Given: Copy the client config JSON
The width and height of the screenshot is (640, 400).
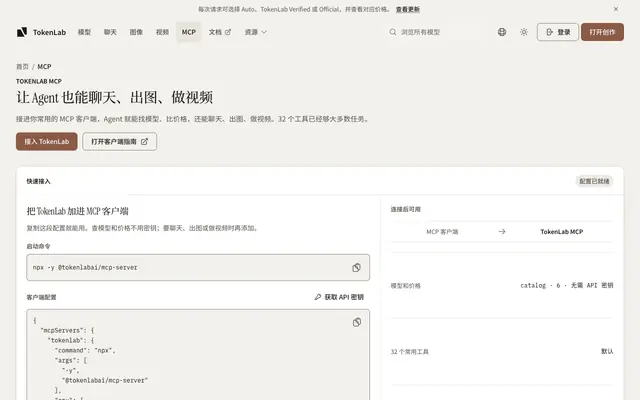Looking at the screenshot, I should coord(357,322).
